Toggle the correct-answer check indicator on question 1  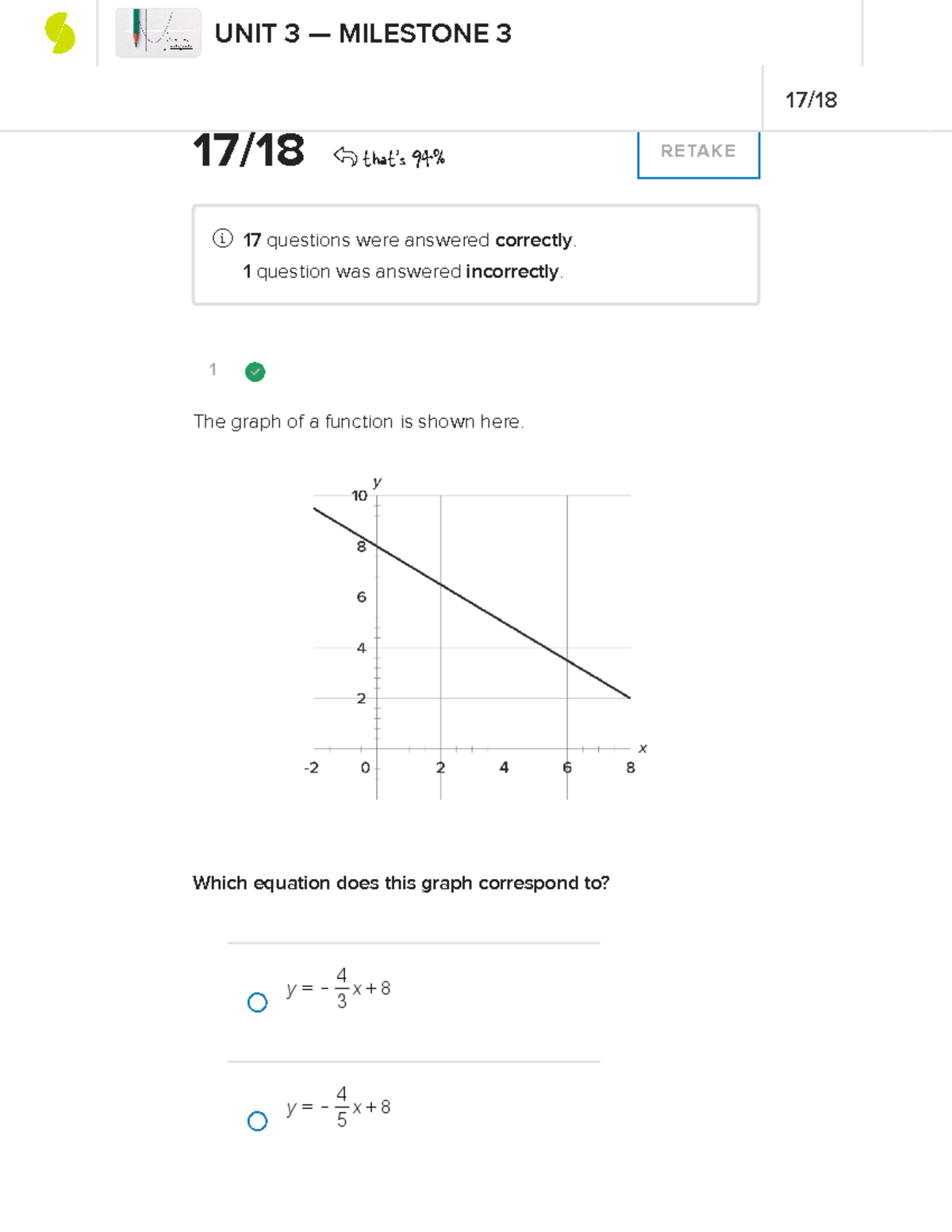click(255, 372)
